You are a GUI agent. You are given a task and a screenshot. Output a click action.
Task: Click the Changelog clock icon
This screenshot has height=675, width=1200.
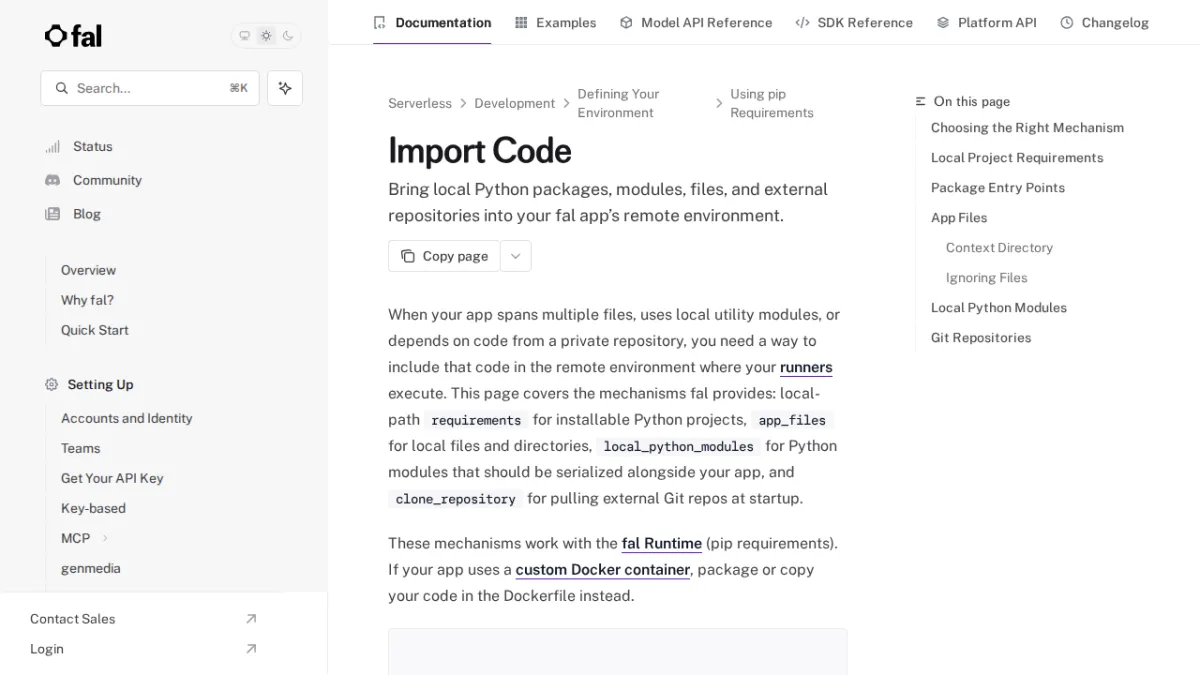[1067, 22]
